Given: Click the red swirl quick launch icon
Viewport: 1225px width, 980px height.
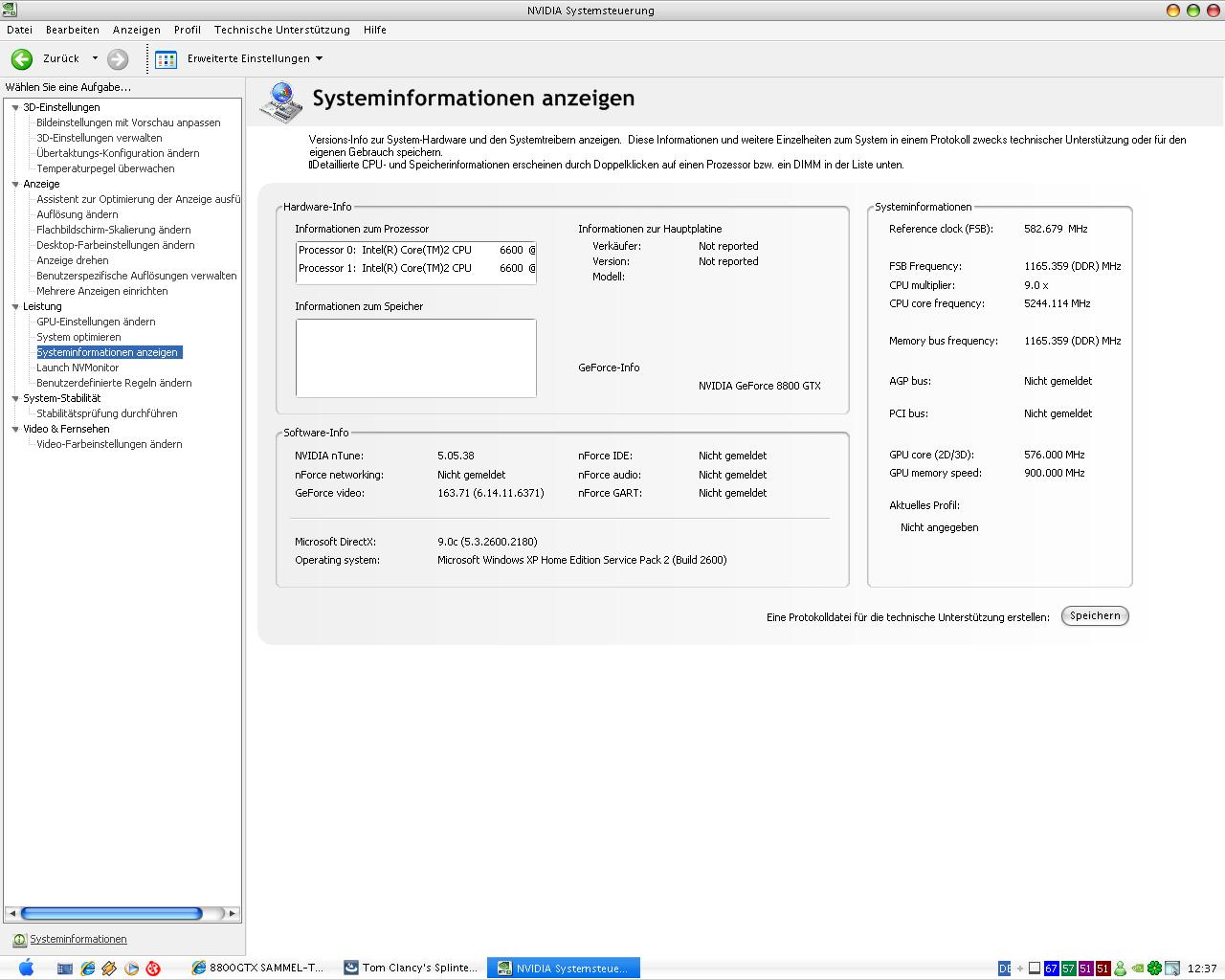Looking at the screenshot, I should tap(153, 969).
